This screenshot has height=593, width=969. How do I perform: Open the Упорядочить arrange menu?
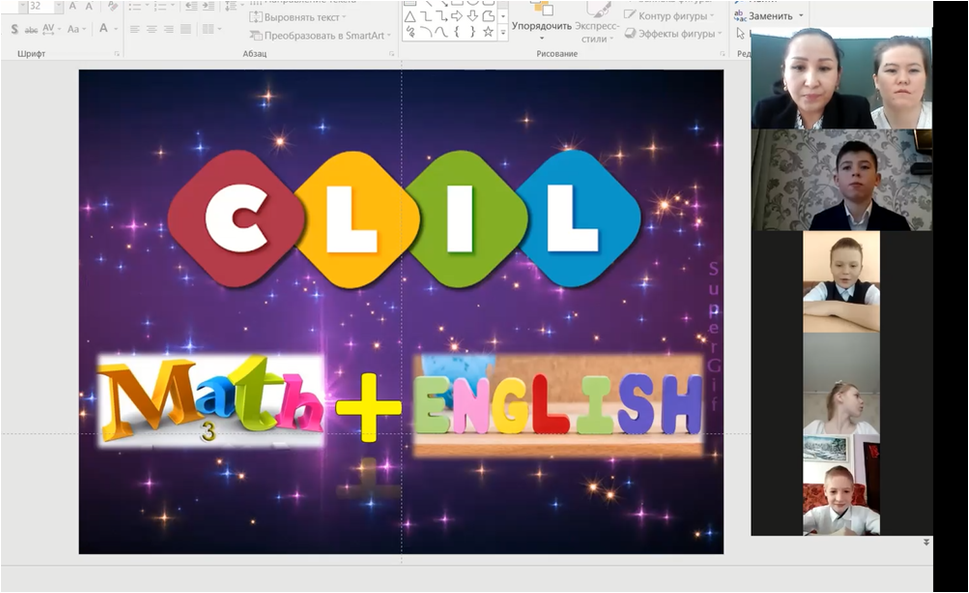[541, 26]
